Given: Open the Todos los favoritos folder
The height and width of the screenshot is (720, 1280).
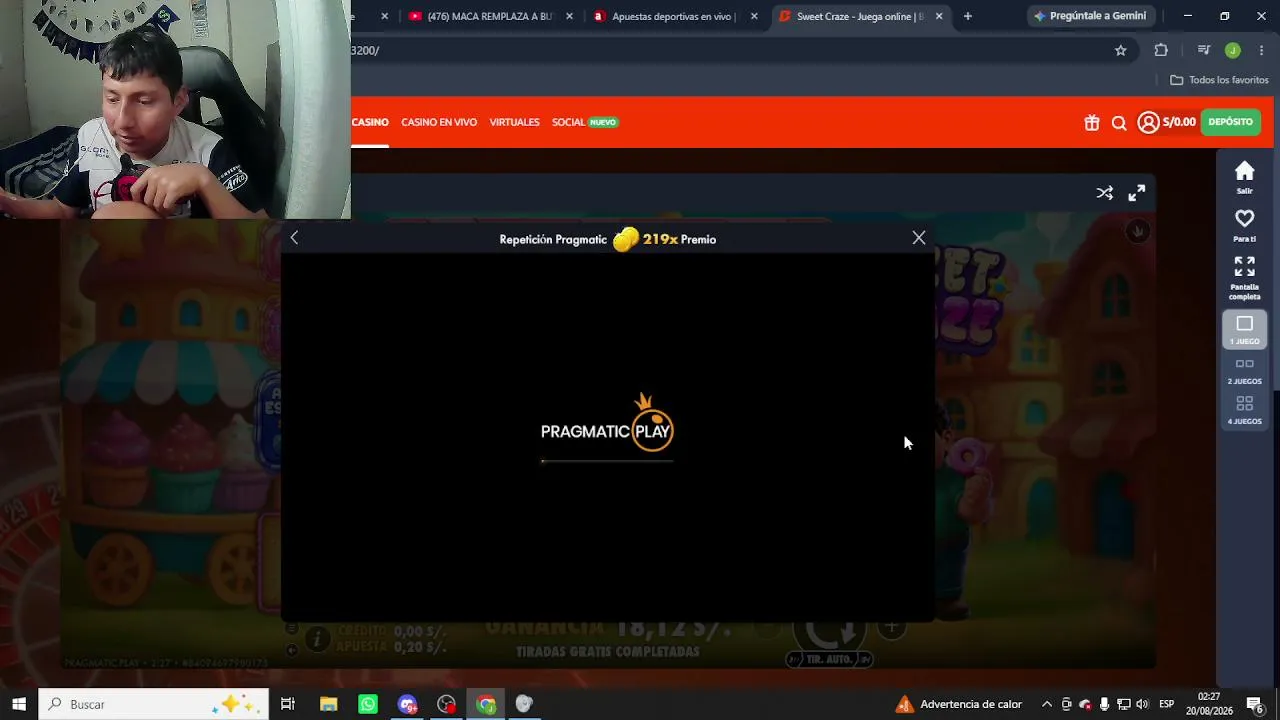Looking at the screenshot, I should click(1219, 80).
